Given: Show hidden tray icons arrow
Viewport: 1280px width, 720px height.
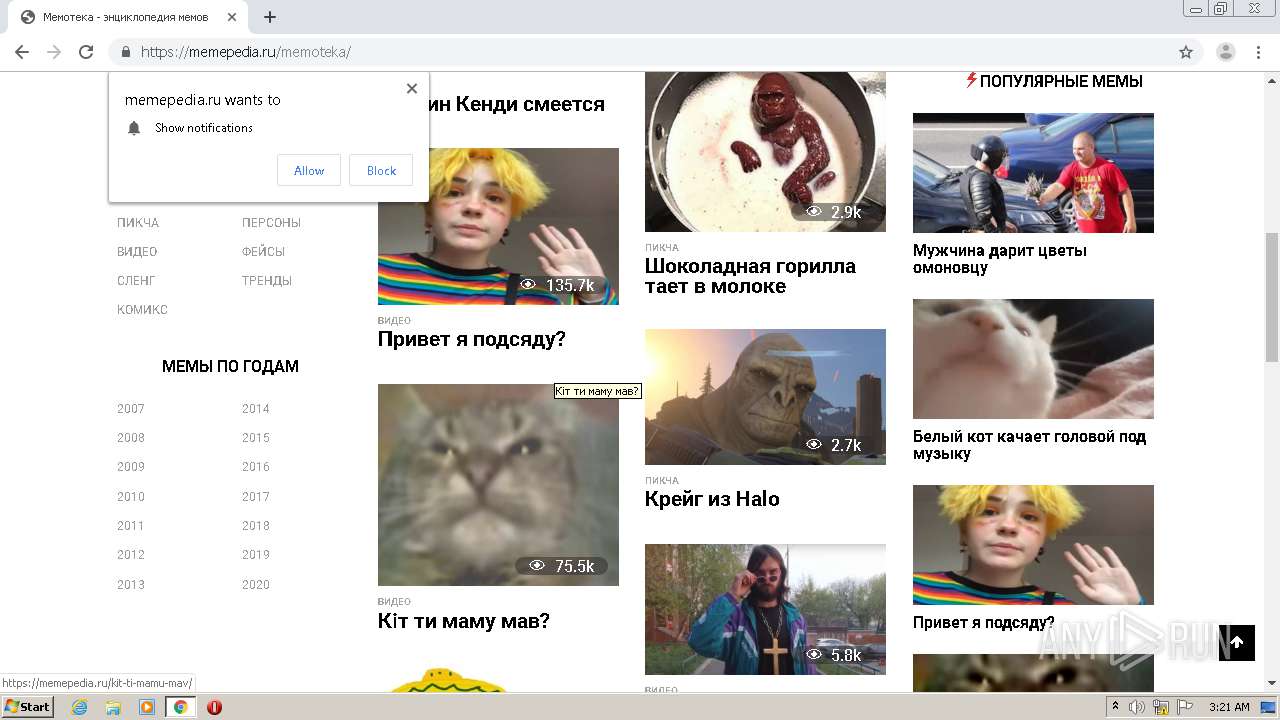Looking at the screenshot, I should tap(1115, 707).
